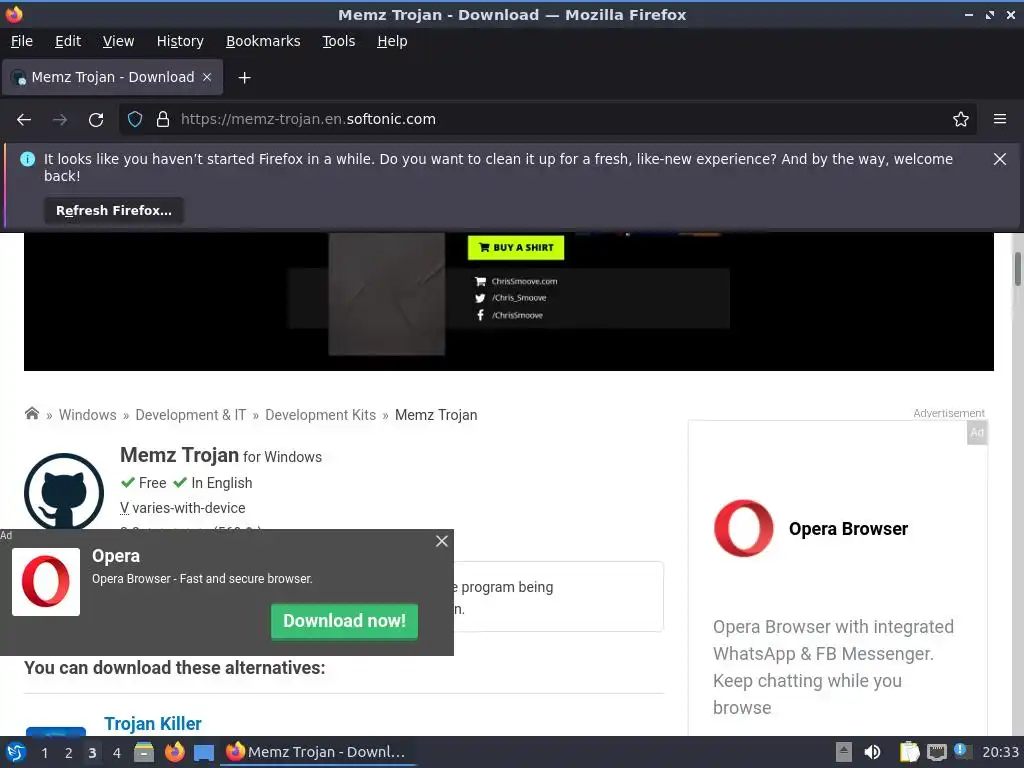Open the taskbar start menu icon

pyautogui.click(x=15, y=752)
